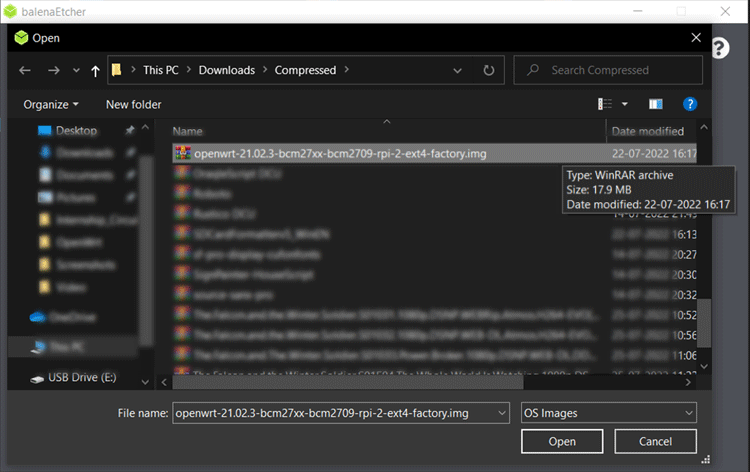
Task: Click folder icon in address bar
Action: point(116,70)
